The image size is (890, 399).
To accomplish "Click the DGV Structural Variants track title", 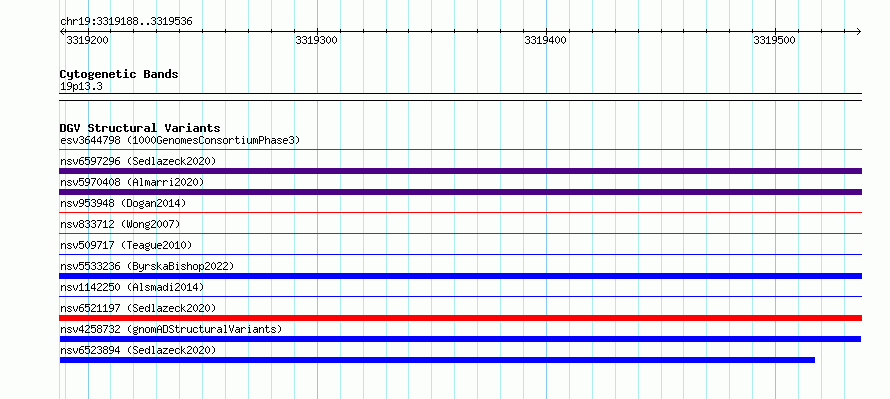I will click(x=140, y=128).
